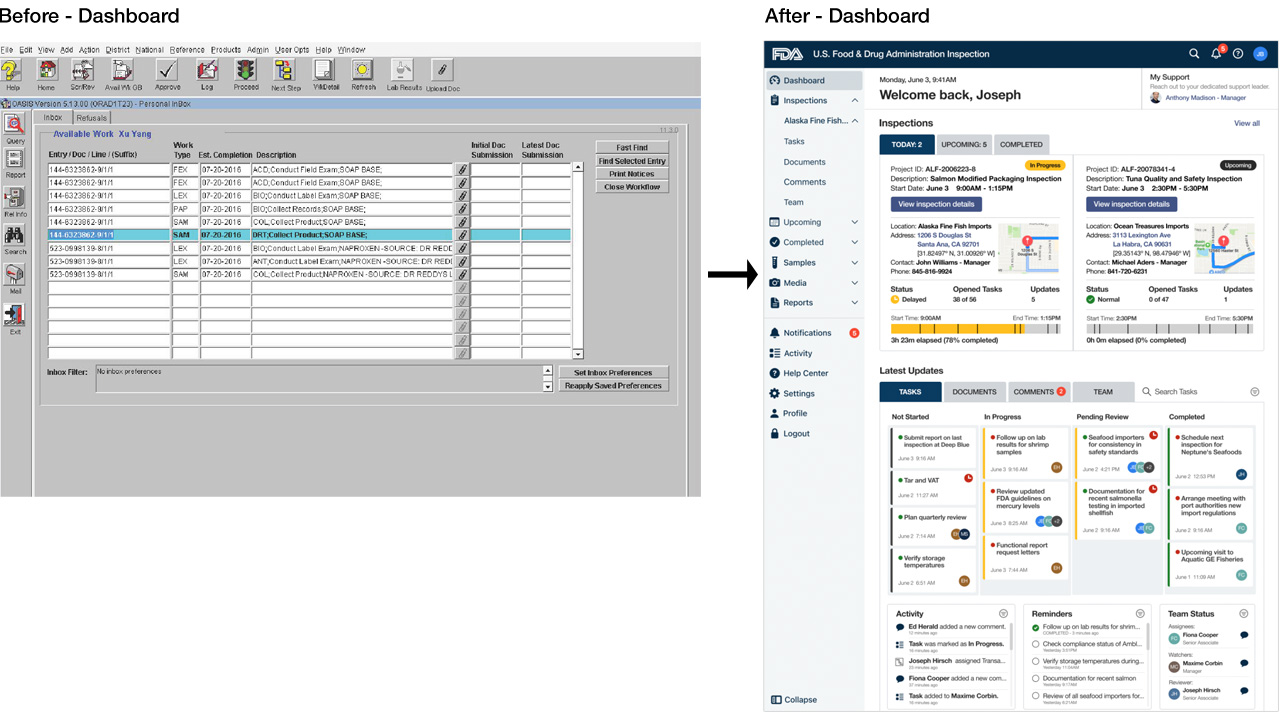
Task: Click the Tuna inspection gray progress bar
Action: (x=1170, y=328)
